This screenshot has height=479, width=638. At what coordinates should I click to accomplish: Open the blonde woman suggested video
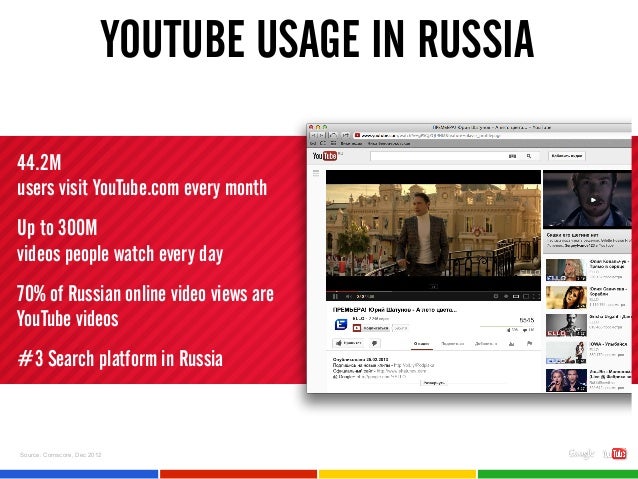pos(566,270)
